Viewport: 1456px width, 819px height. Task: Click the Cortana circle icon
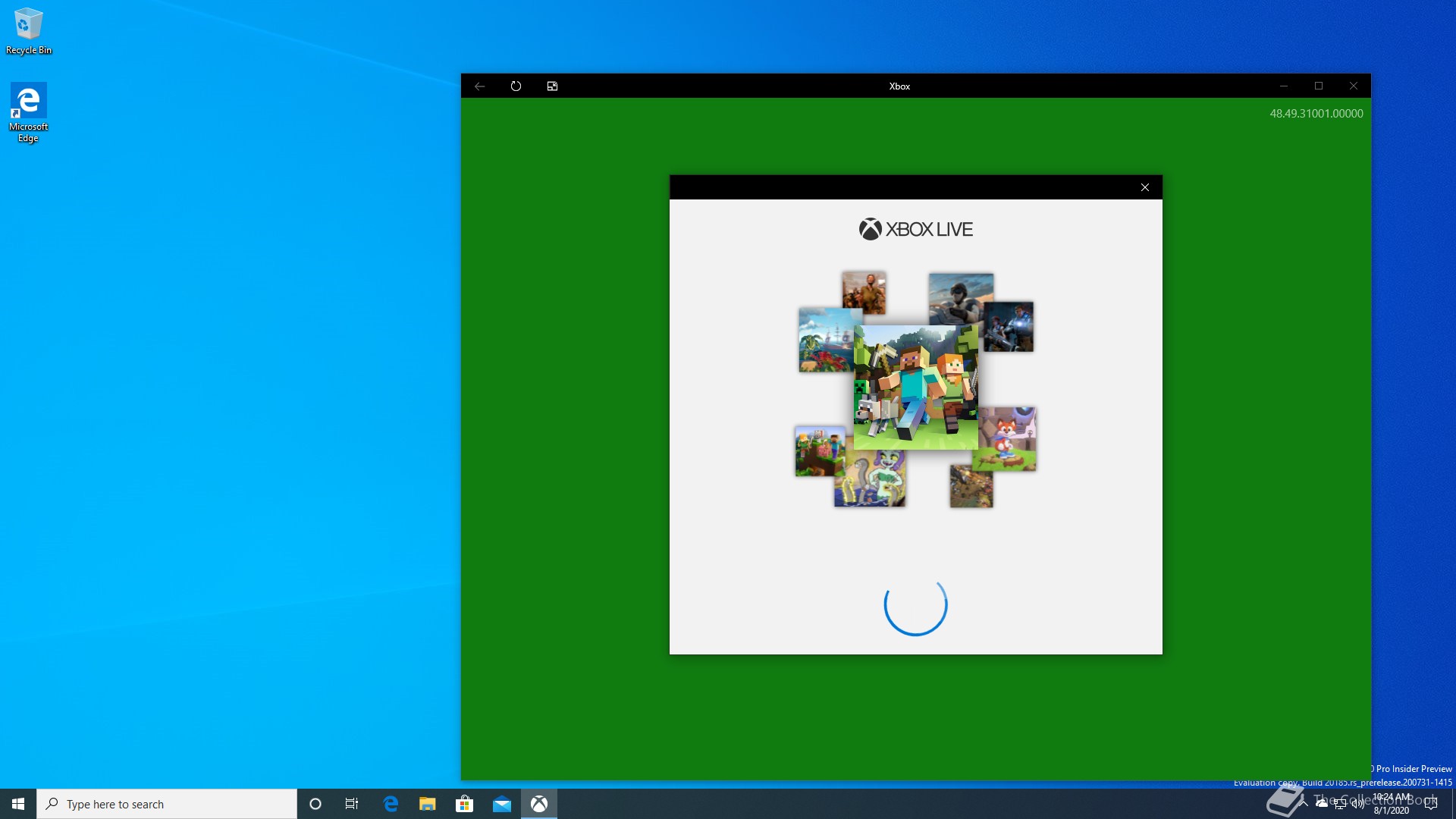pos(315,804)
